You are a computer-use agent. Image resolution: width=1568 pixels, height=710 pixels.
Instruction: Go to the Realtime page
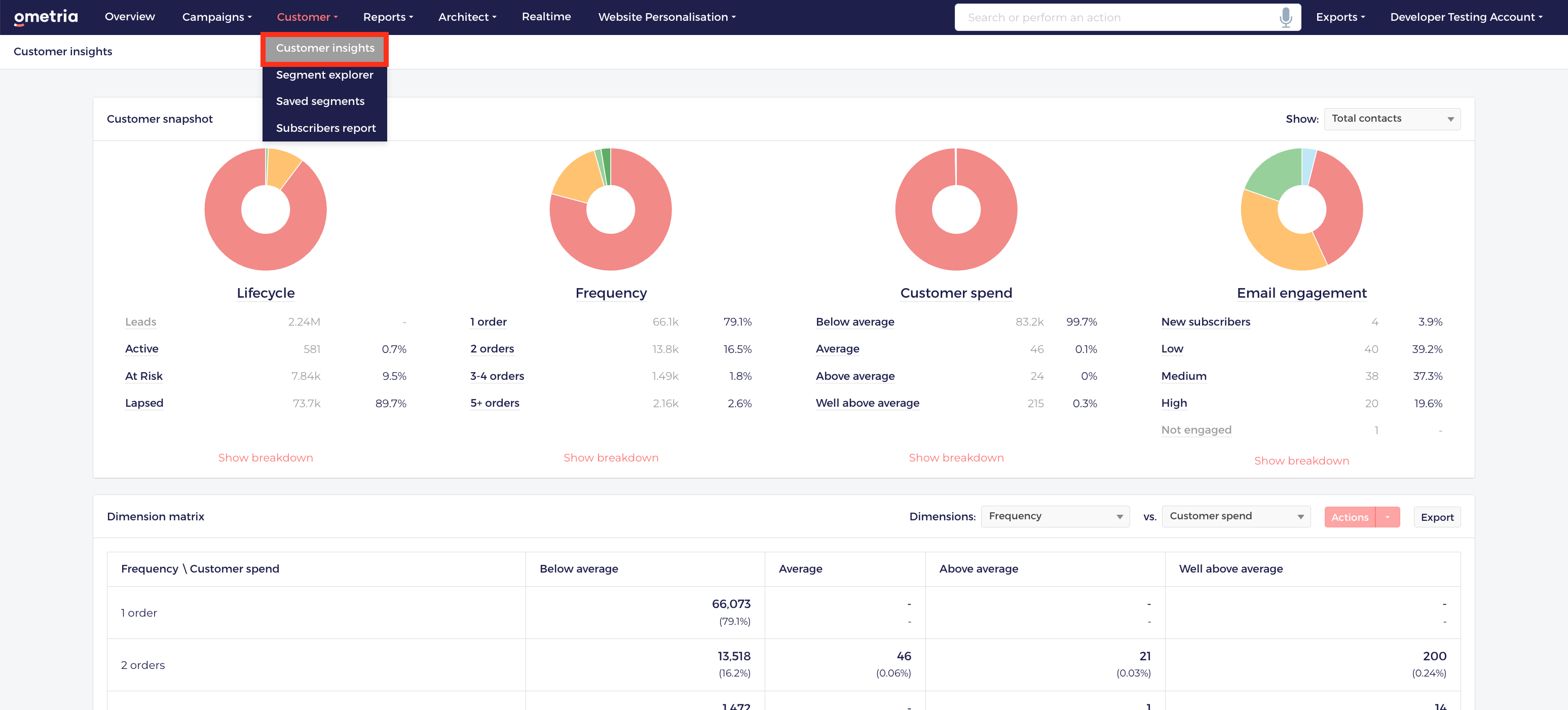546,17
